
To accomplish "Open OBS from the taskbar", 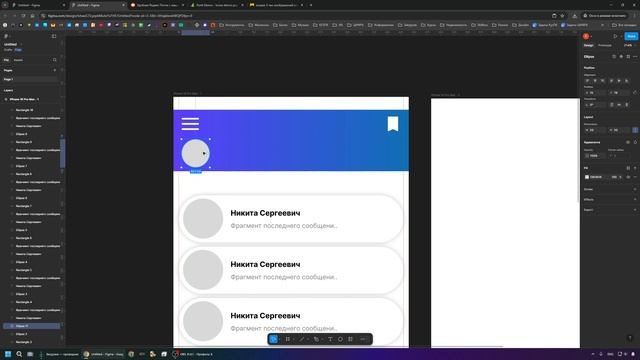I will (193, 354).
